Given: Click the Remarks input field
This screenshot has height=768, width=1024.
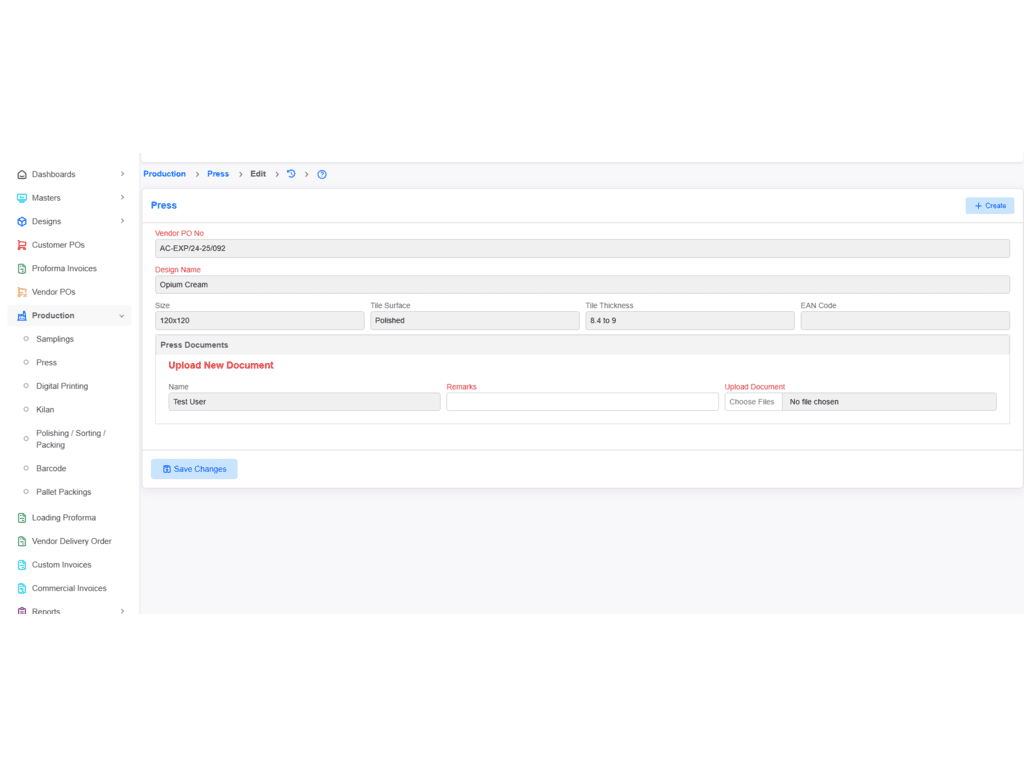Looking at the screenshot, I should 582,402.
